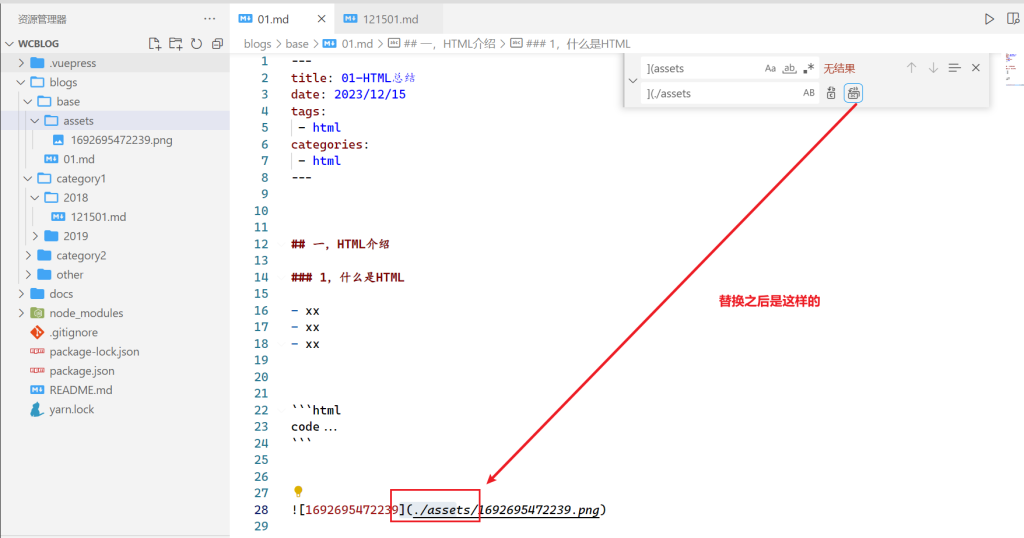Collapse the assets folder

coord(35,121)
